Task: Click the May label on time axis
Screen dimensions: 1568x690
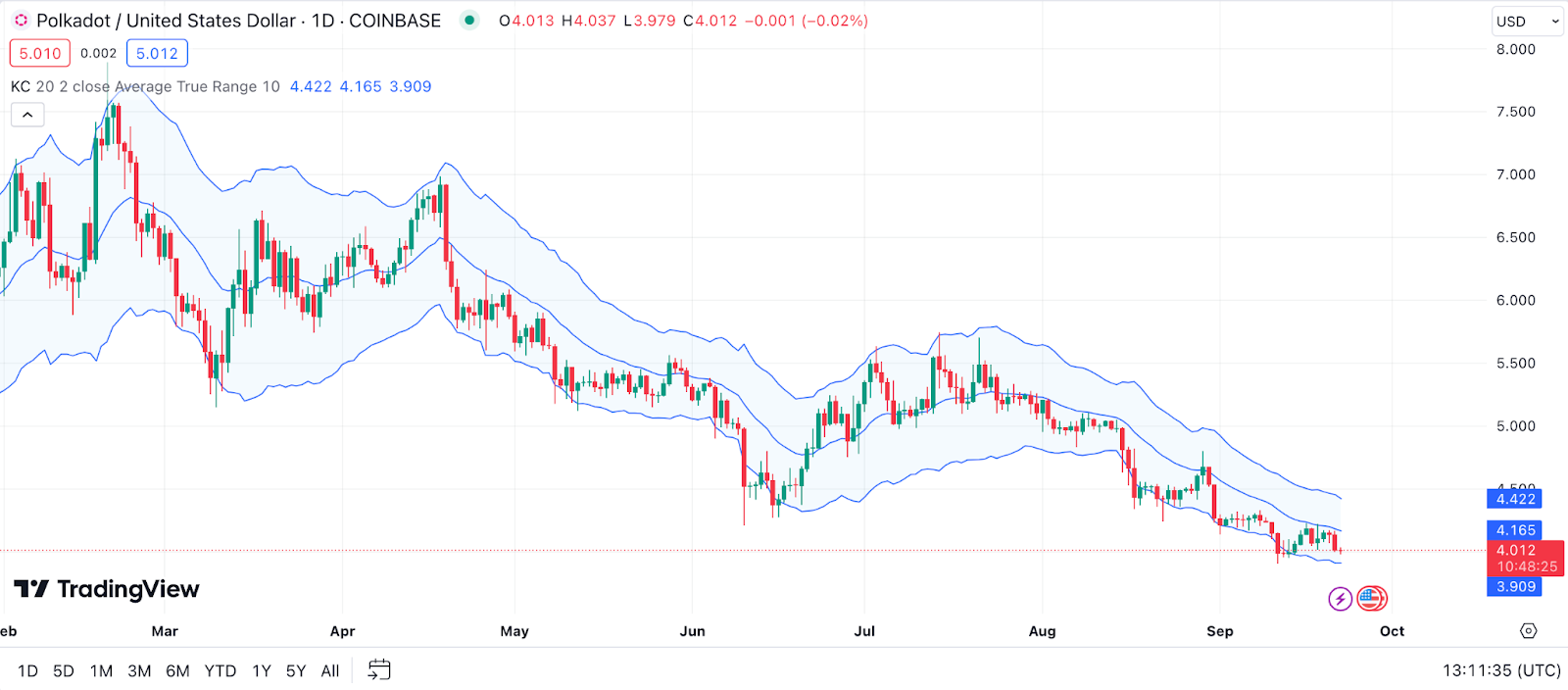Action: click(514, 631)
